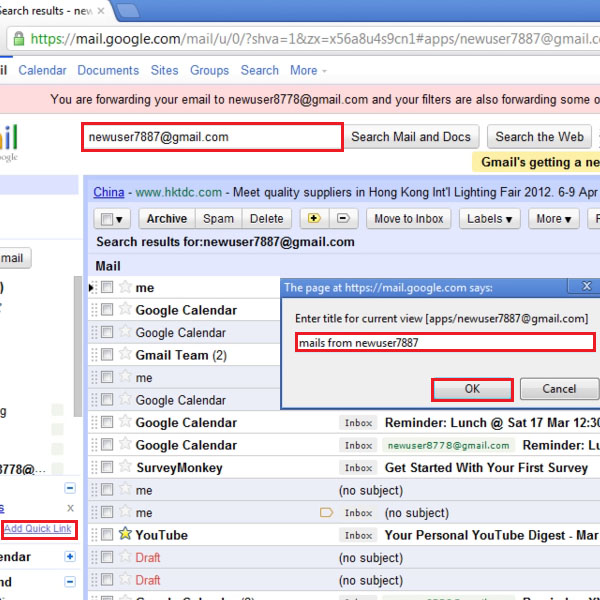Mark selected as Spam

(218, 218)
